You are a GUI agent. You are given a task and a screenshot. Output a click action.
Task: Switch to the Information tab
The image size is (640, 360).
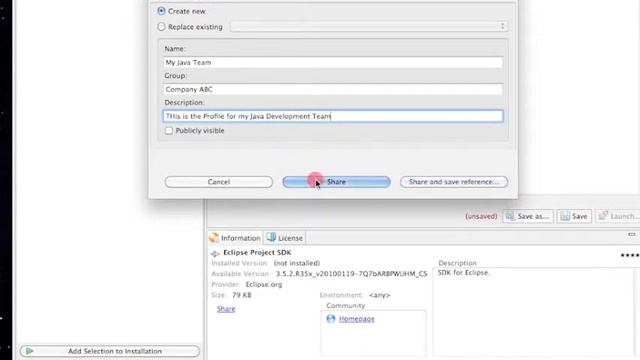235,238
